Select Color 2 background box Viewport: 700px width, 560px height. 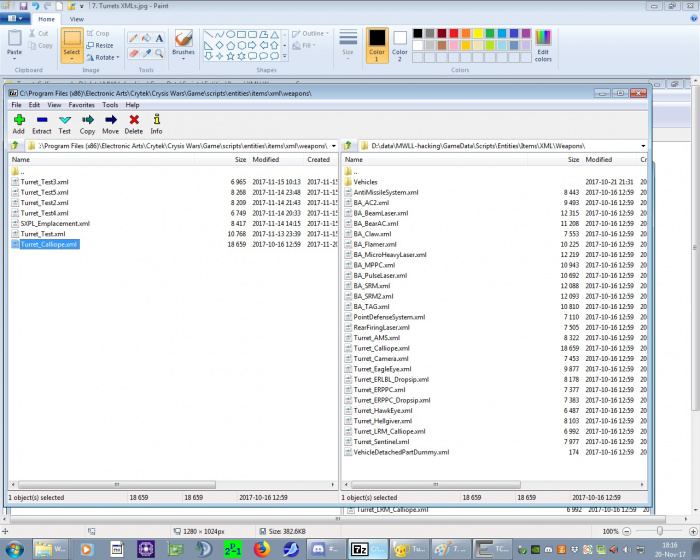tap(400, 43)
